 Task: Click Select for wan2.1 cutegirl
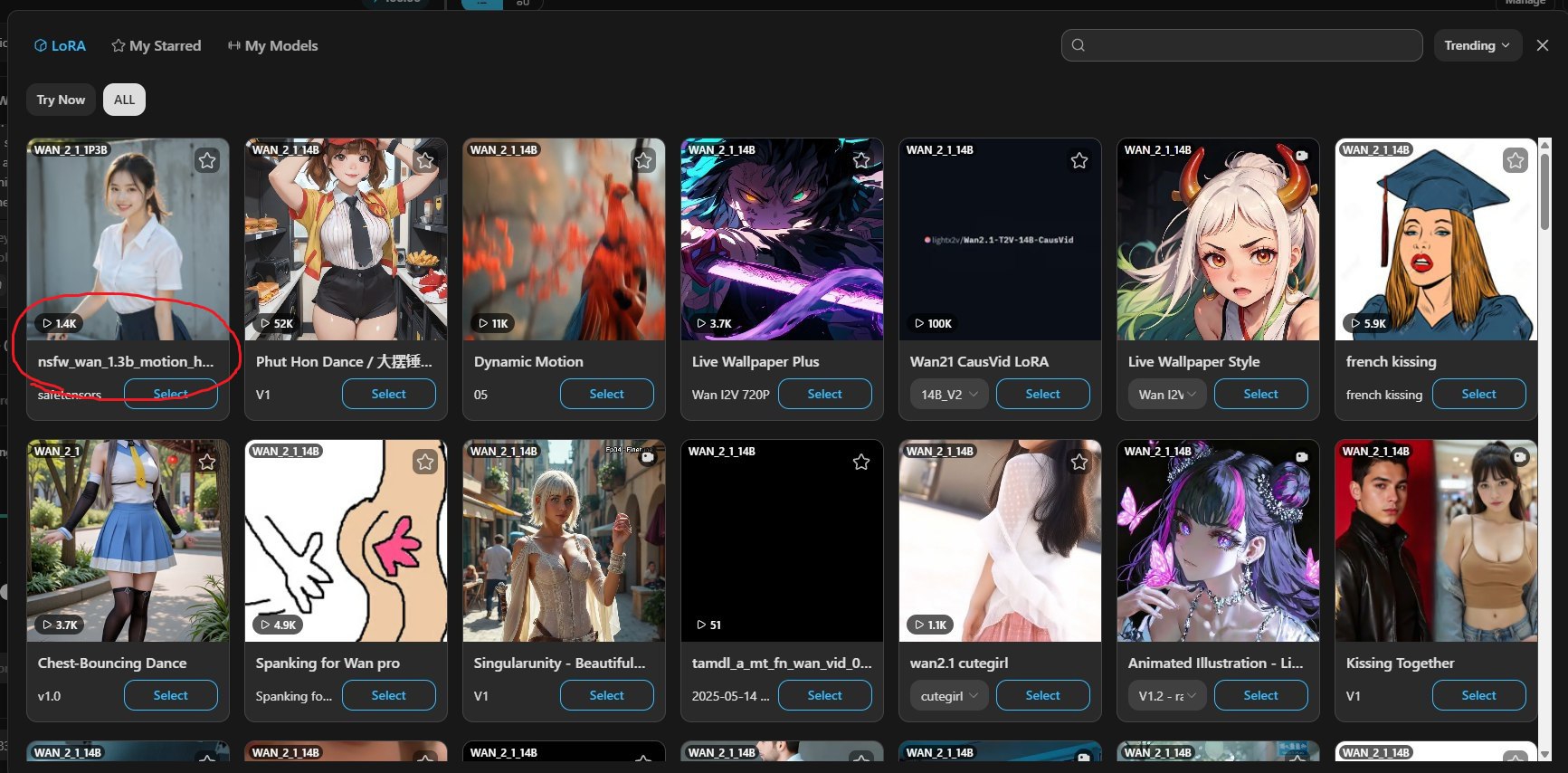tap(1043, 696)
